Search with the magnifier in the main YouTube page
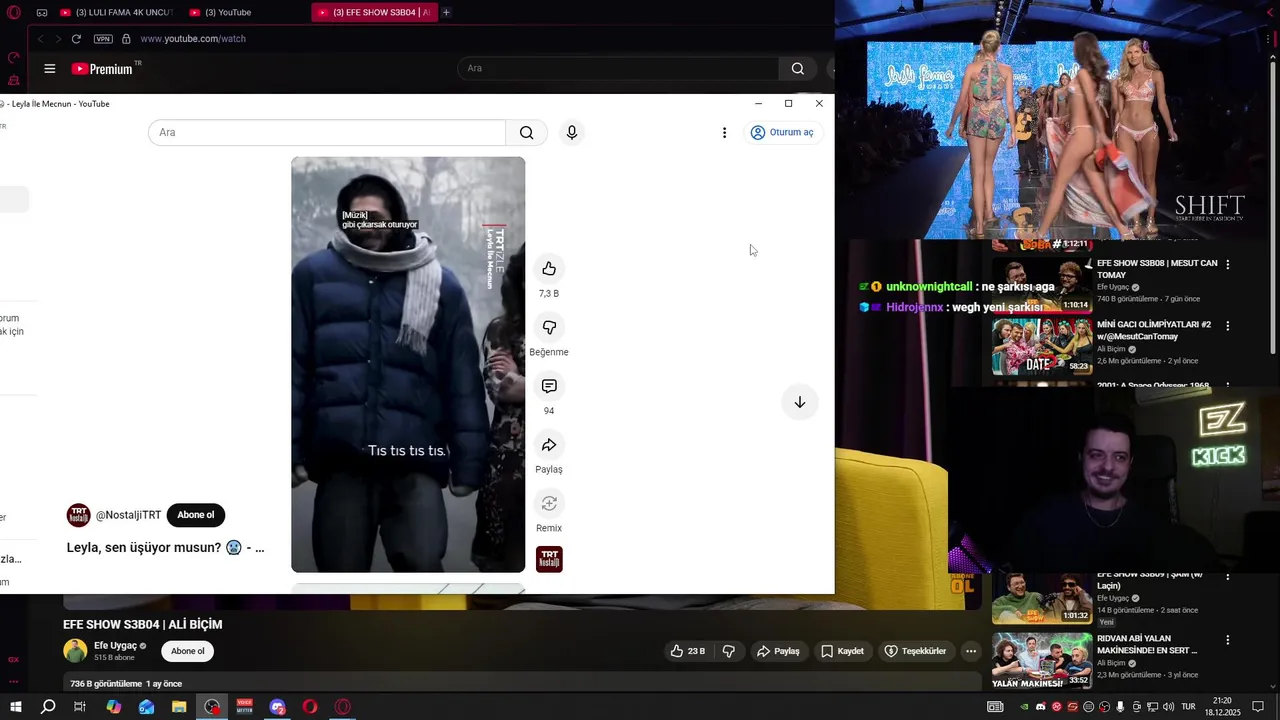 click(x=797, y=69)
